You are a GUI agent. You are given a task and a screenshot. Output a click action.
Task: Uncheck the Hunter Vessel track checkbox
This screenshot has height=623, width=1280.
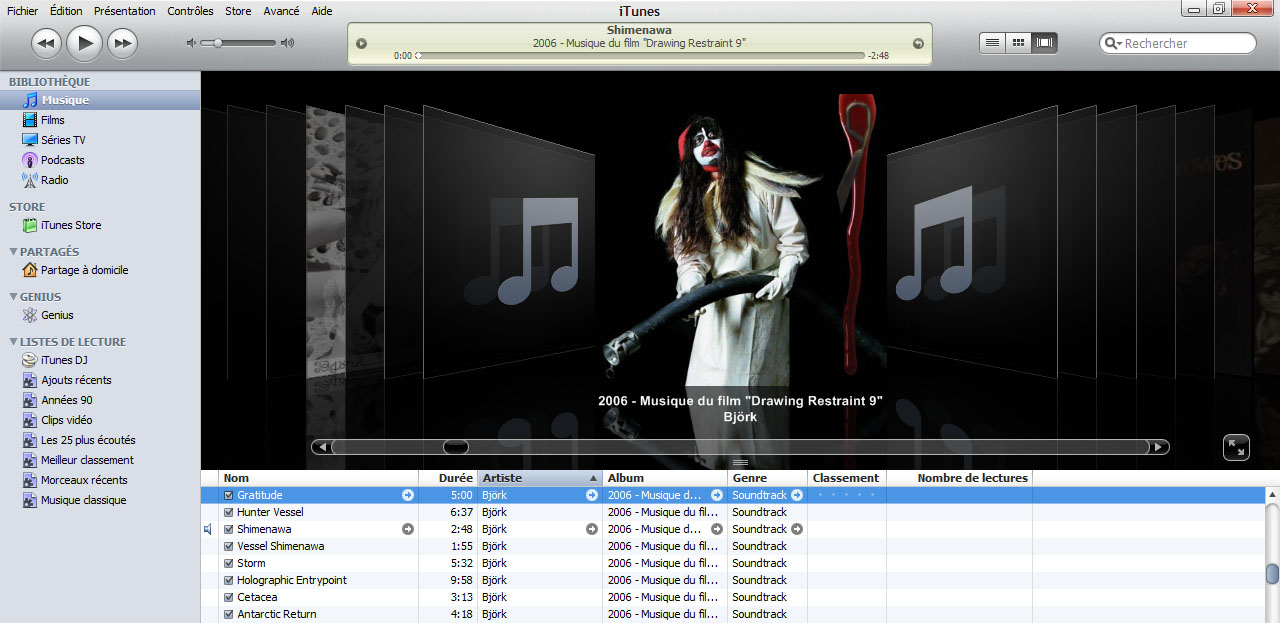pos(229,512)
